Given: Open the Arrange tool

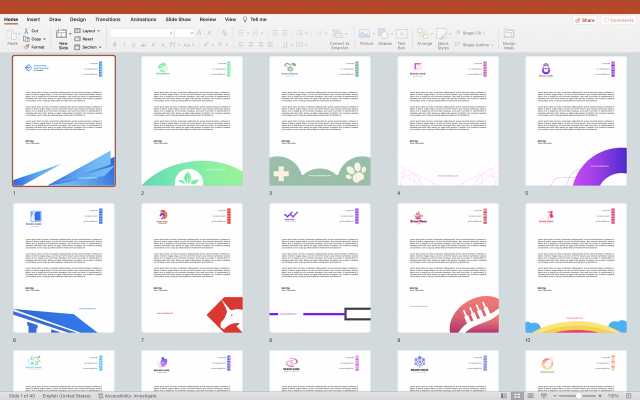Looking at the screenshot, I should (x=424, y=34).
